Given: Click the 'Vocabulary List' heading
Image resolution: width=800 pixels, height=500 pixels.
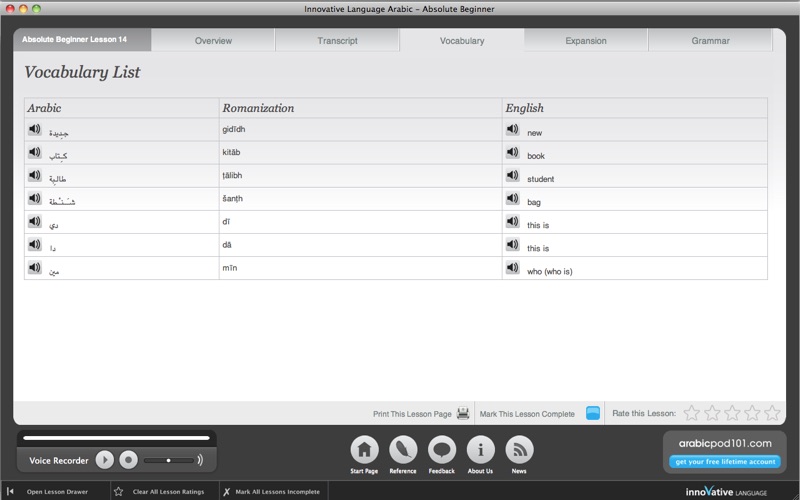Looking at the screenshot, I should [x=82, y=72].
